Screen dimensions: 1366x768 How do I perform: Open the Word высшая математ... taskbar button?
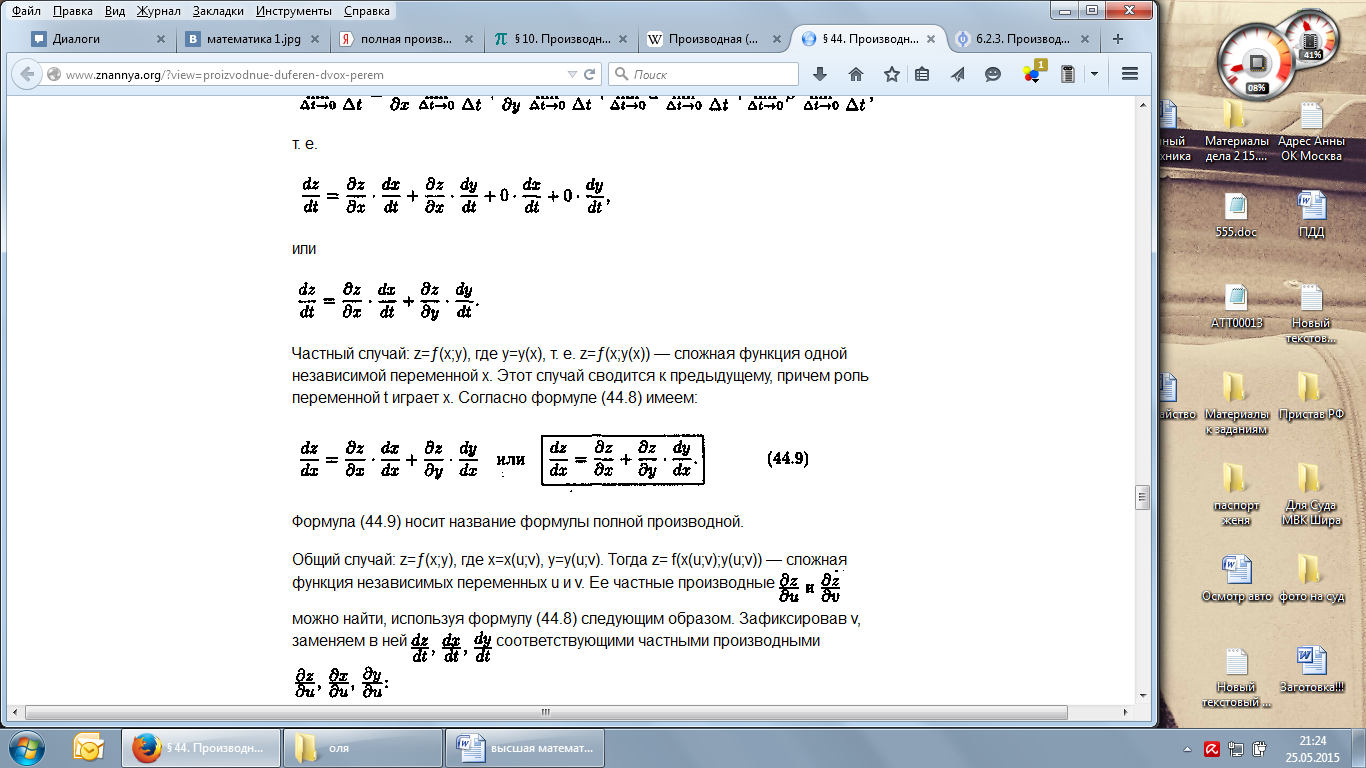527,747
